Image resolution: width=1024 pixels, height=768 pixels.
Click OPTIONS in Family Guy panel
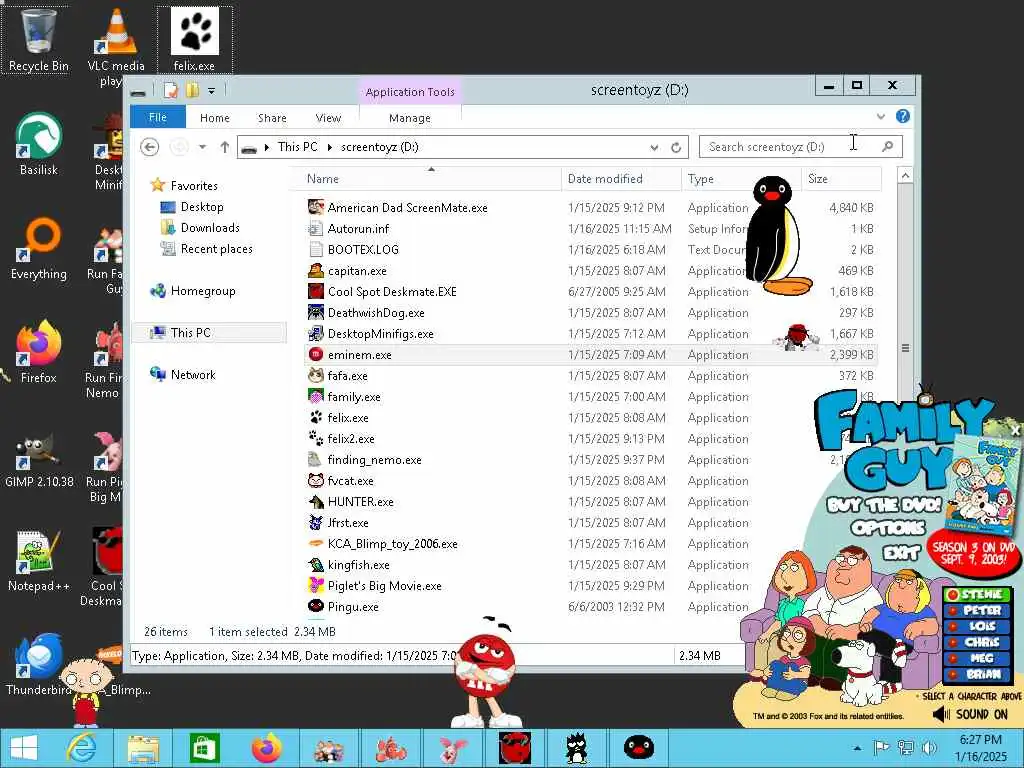point(888,528)
